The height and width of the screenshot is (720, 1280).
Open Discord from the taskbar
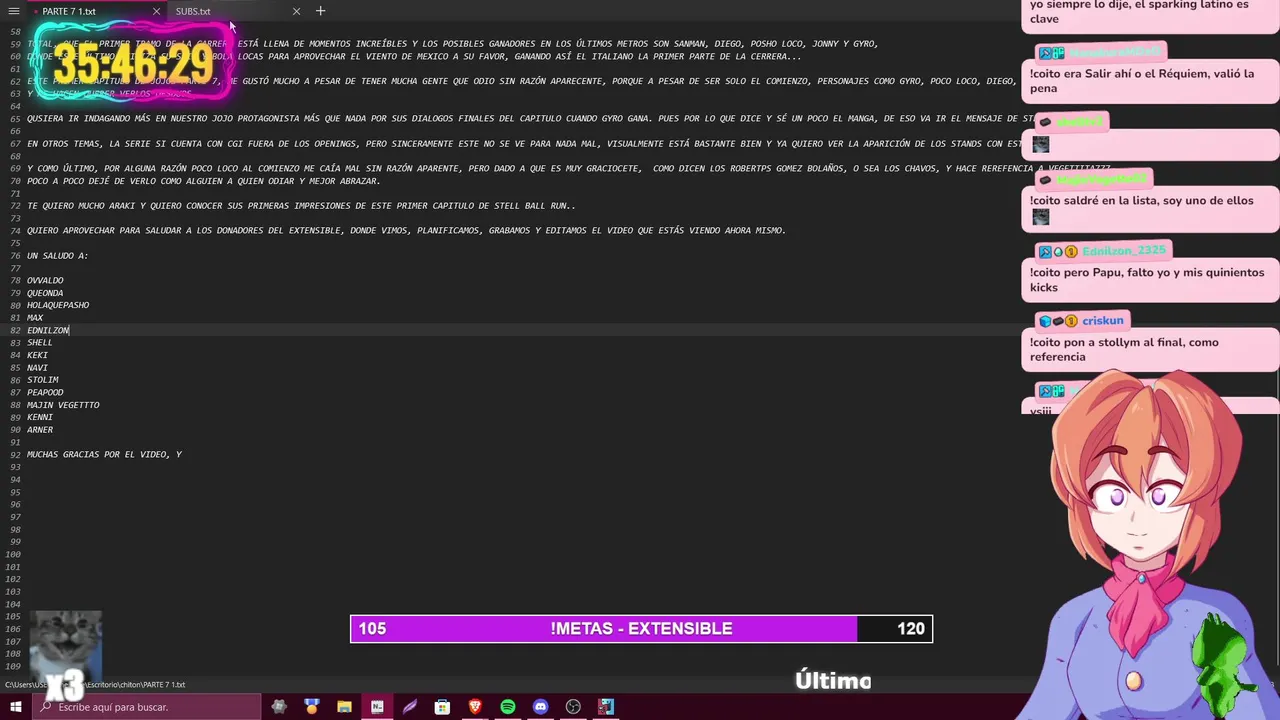coord(540,707)
